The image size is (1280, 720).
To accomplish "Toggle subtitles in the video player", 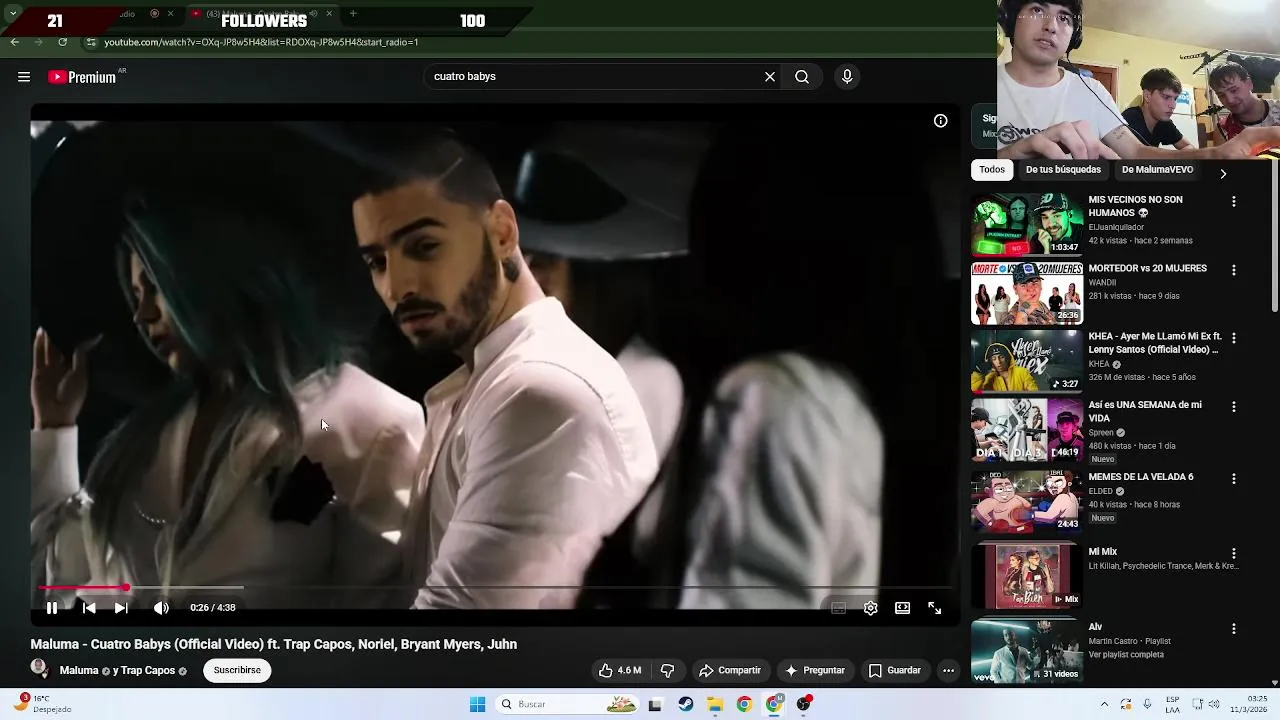I will (839, 608).
